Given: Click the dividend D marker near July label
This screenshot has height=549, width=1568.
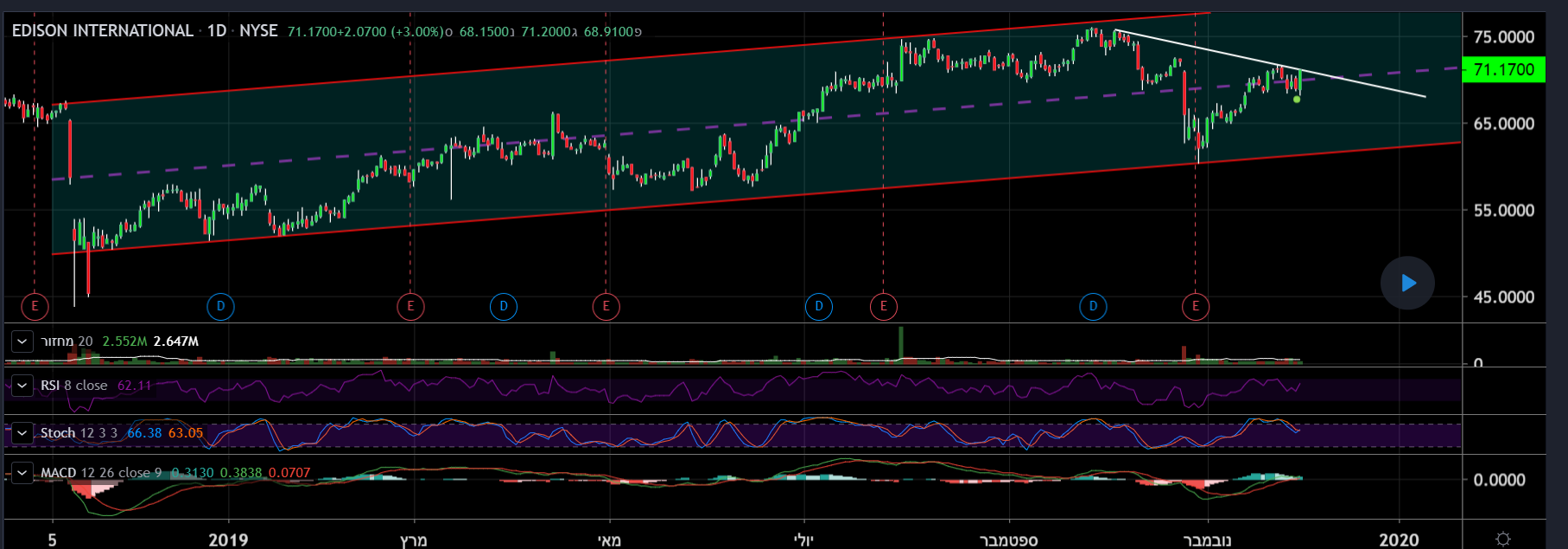Looking at the screenshot, I should [x=819, y=306].
